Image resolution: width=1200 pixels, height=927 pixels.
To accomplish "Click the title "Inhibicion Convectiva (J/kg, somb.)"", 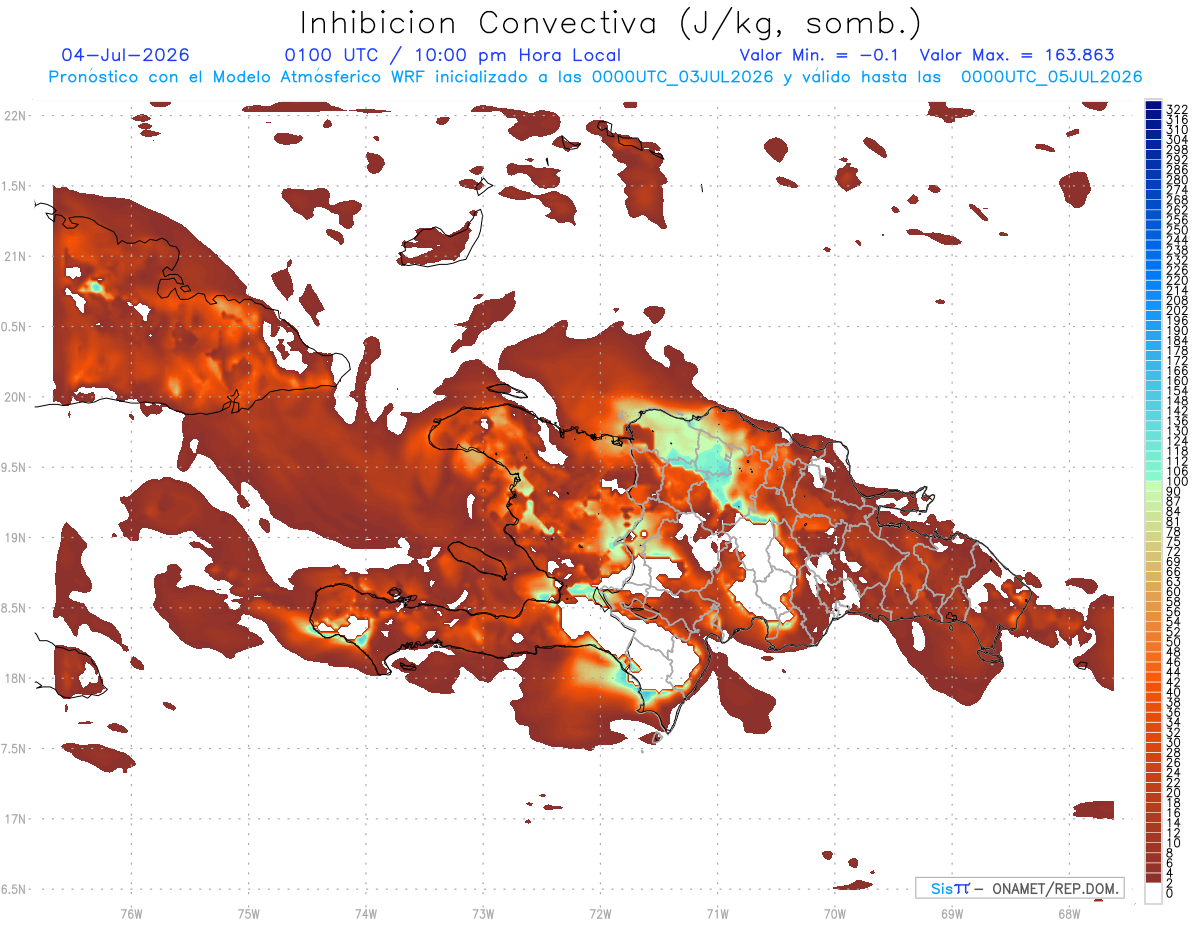I will (611, 23).
